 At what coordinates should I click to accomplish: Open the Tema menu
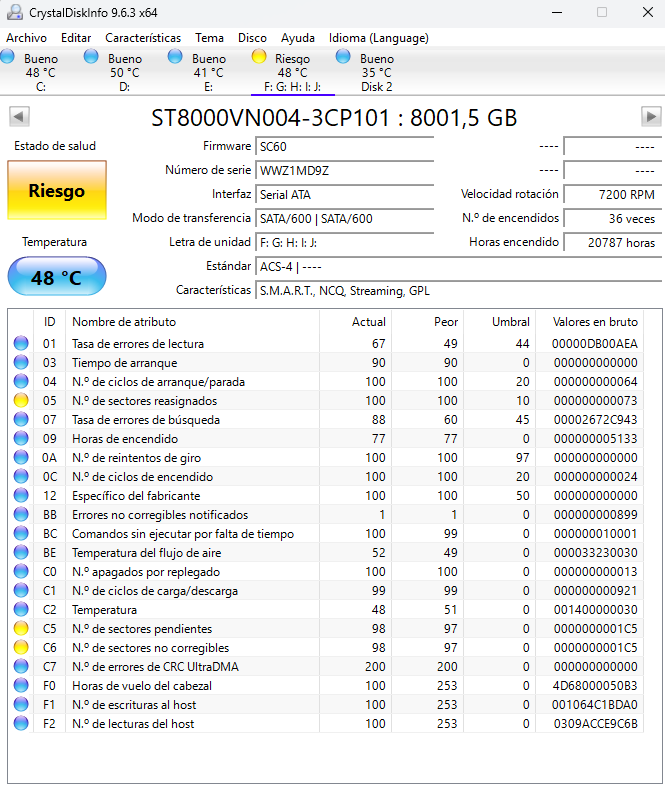point(210,38)
